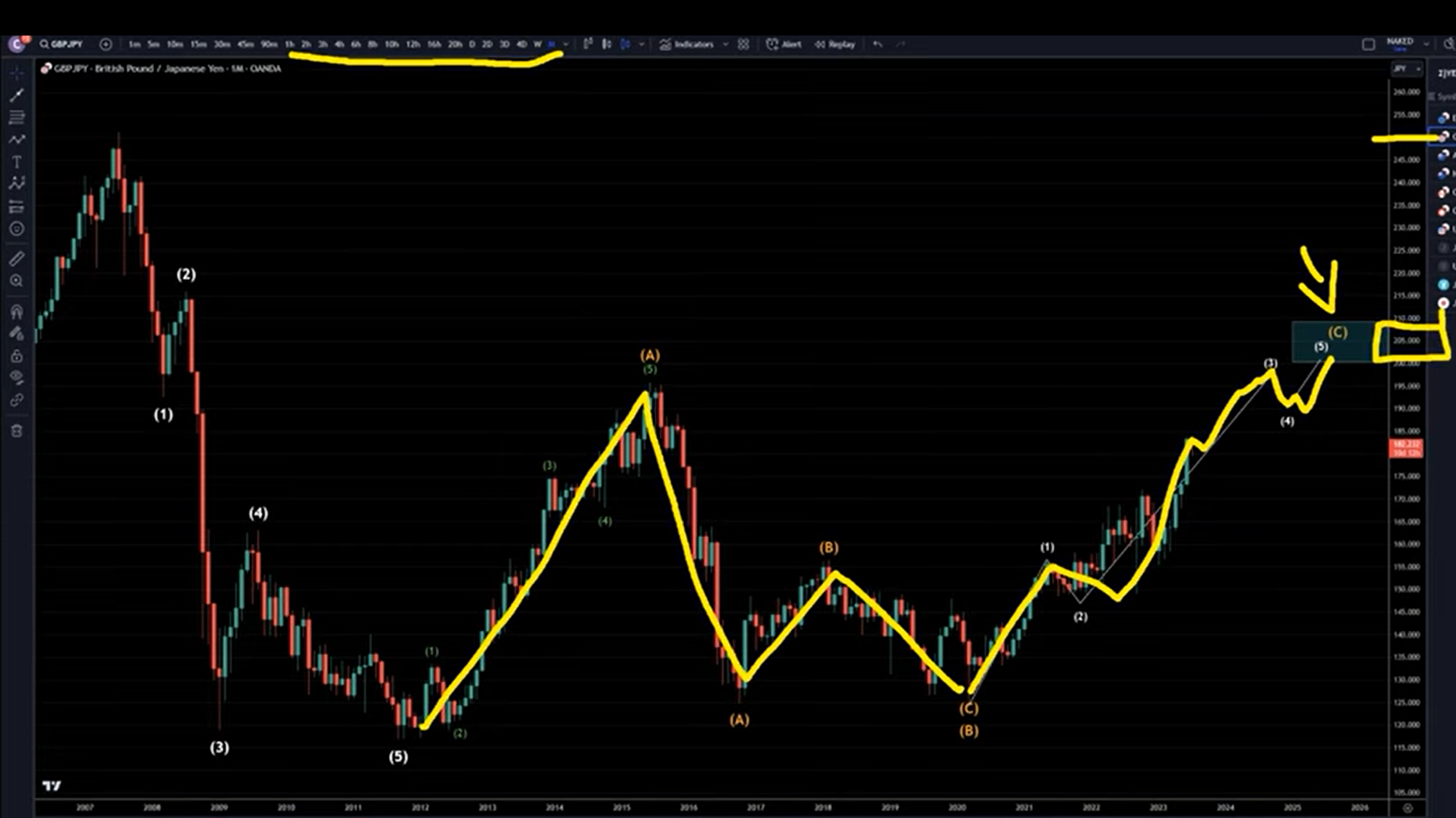Expand the timeframe interval dropdown arrow
Image resolution: width=1456 pixels, height=818 pixels.
point(566,44)
